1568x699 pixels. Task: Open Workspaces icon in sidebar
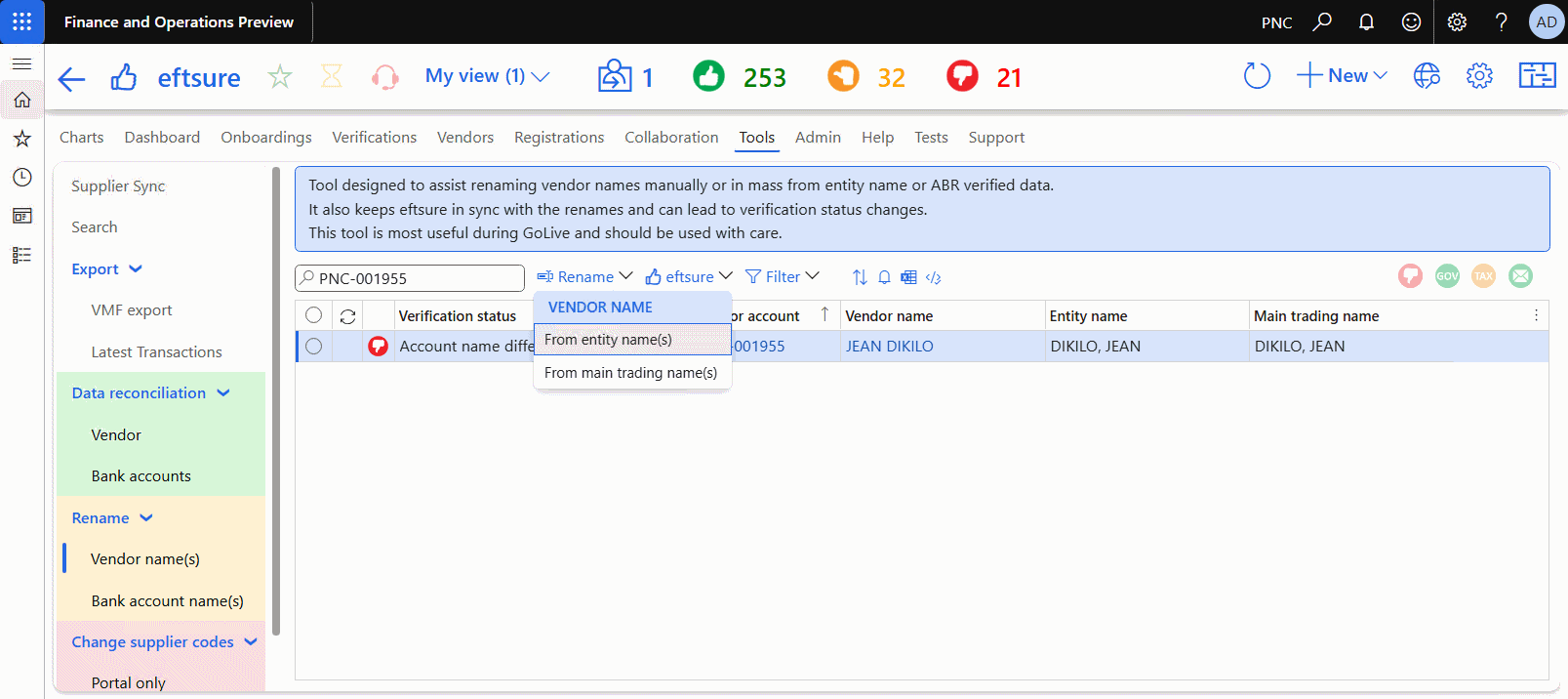21,216
